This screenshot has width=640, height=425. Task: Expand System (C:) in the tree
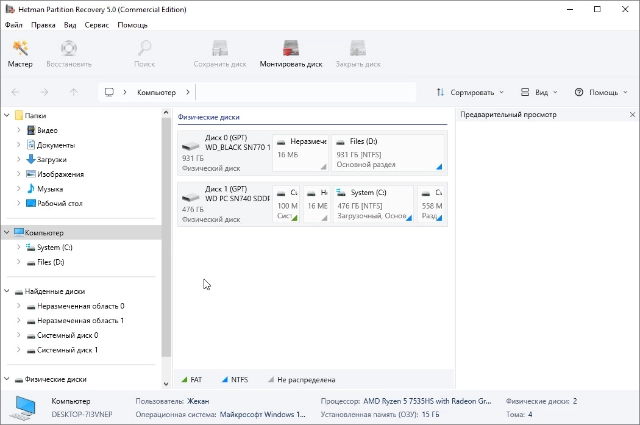click(18, 247)
